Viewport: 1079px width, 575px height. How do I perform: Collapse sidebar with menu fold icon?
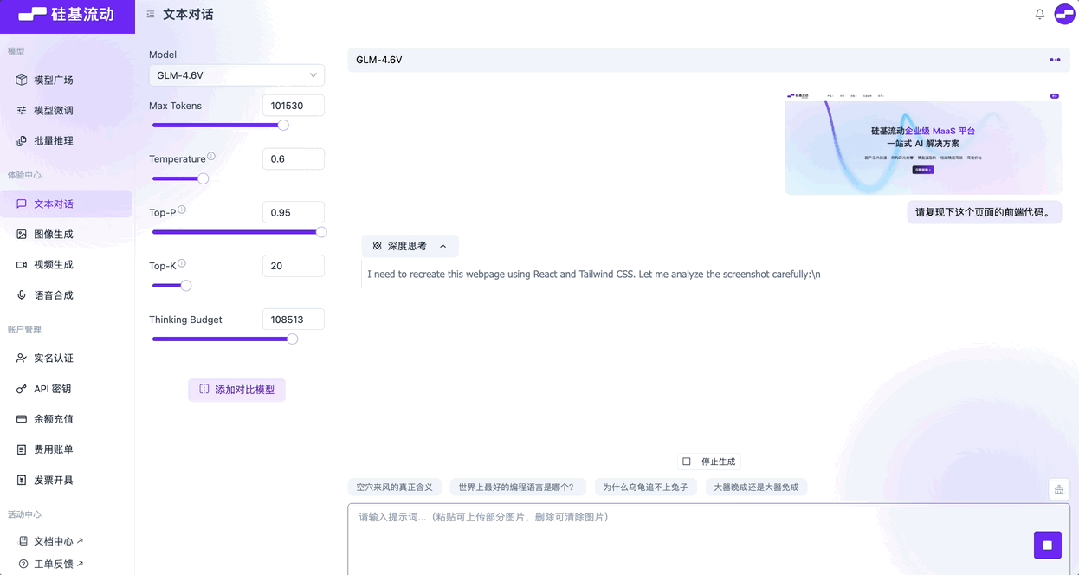pyautogui.click(x=150, y=14)
